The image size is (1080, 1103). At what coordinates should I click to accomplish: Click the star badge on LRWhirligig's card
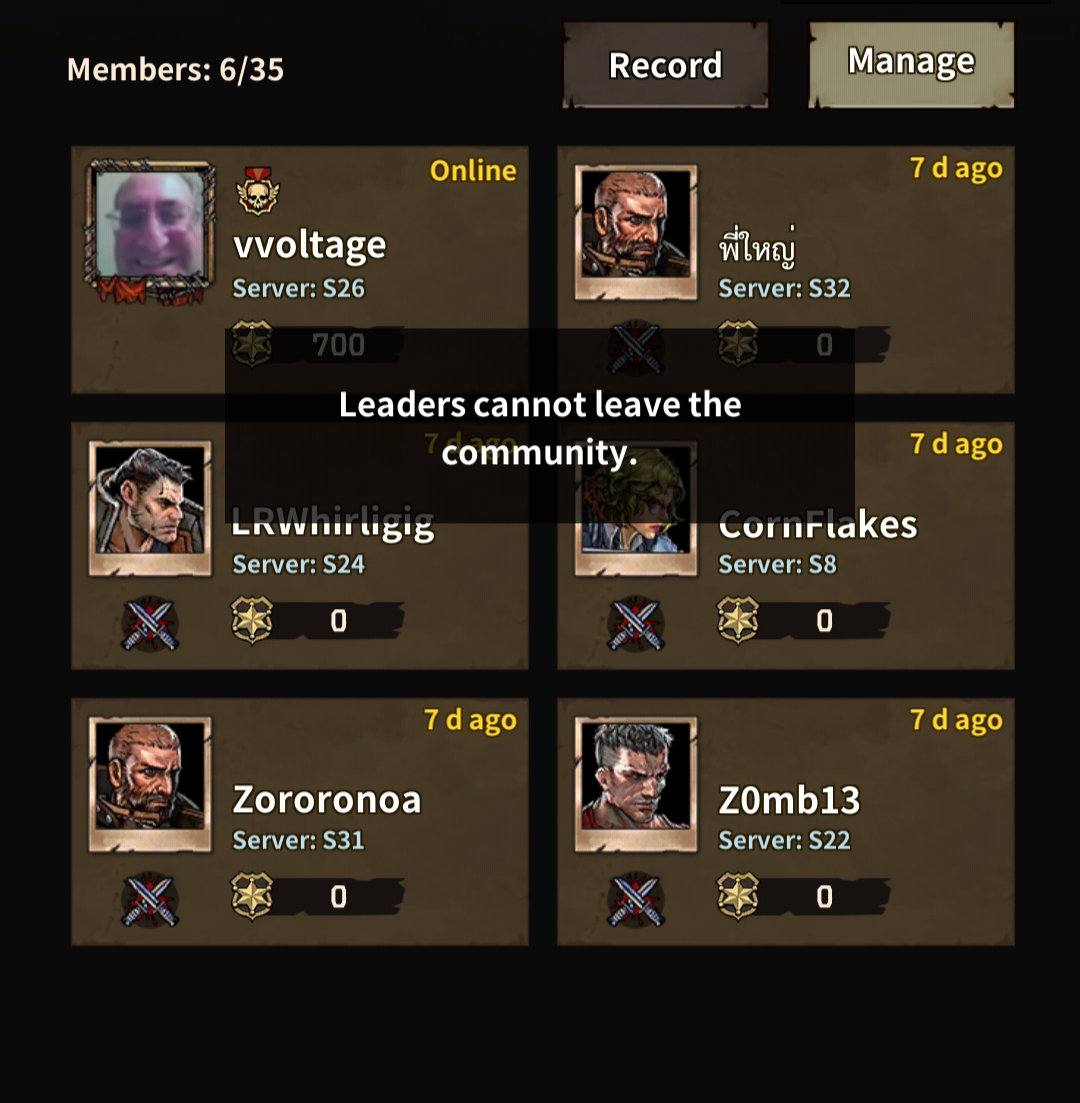click(252, 620)
